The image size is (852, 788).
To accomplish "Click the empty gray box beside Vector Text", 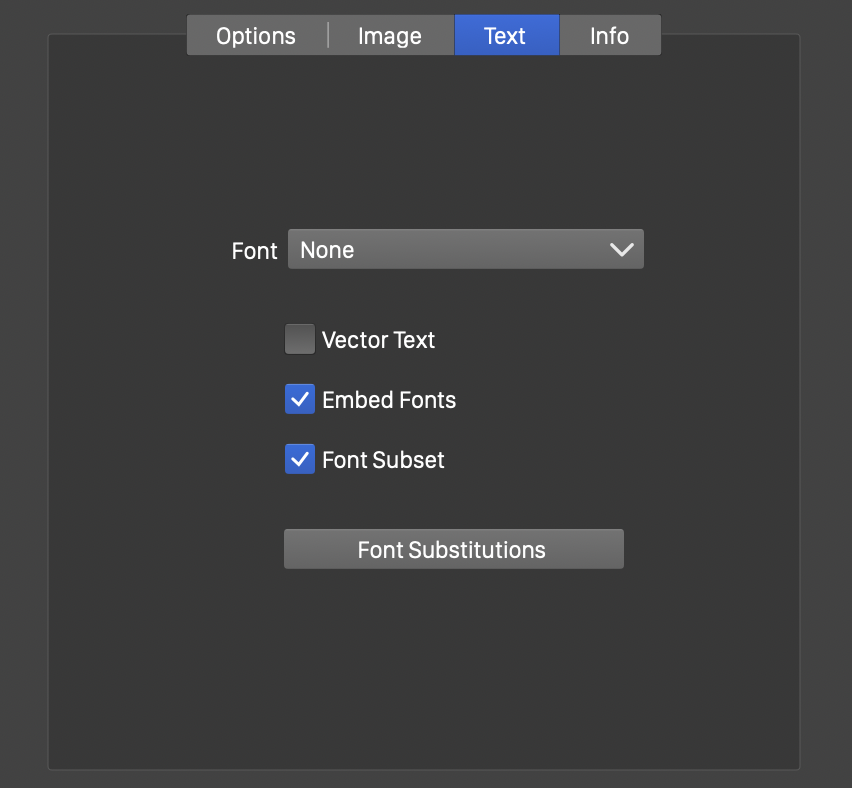I will 300,340.
